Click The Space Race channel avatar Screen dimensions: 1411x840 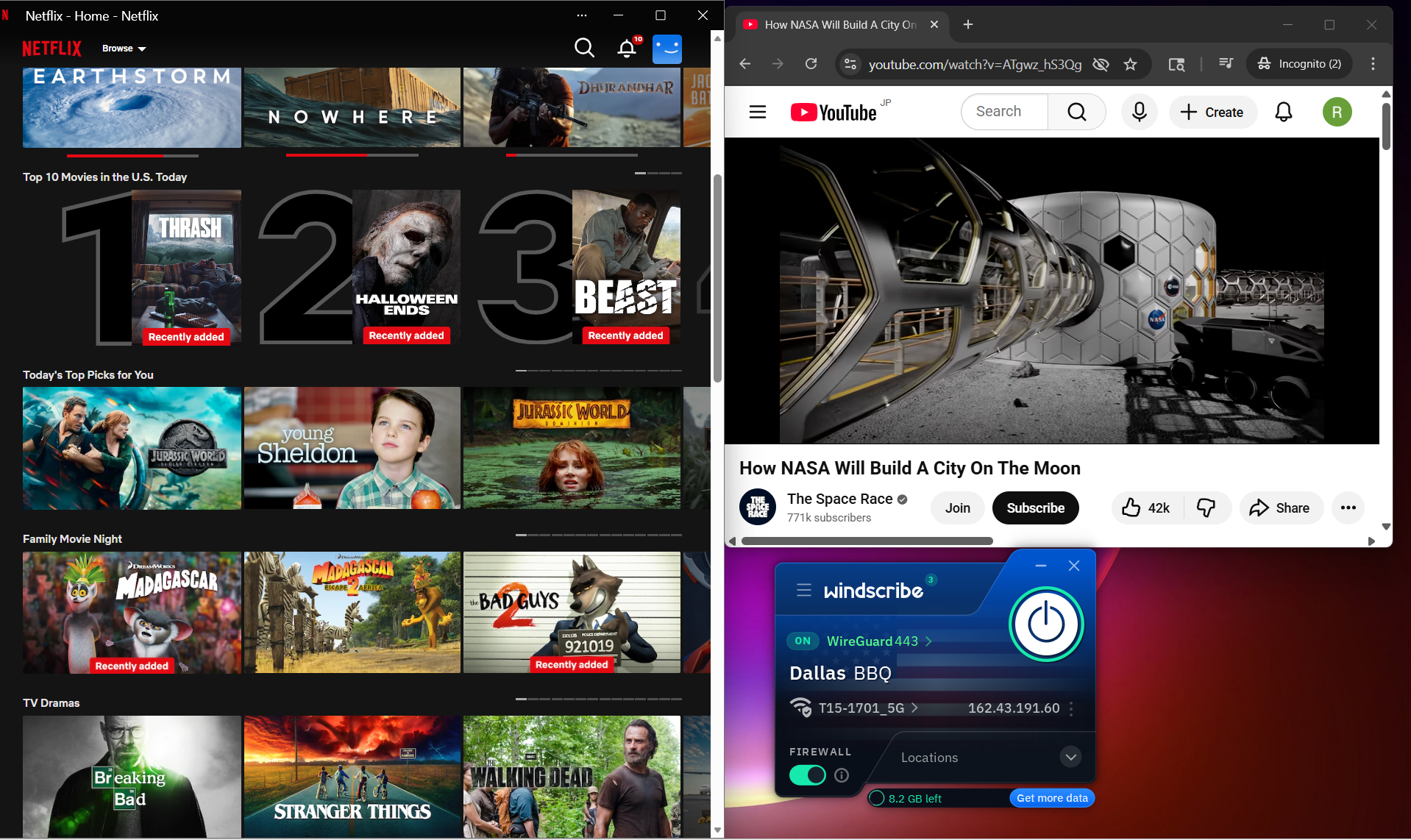pos(758,507)
